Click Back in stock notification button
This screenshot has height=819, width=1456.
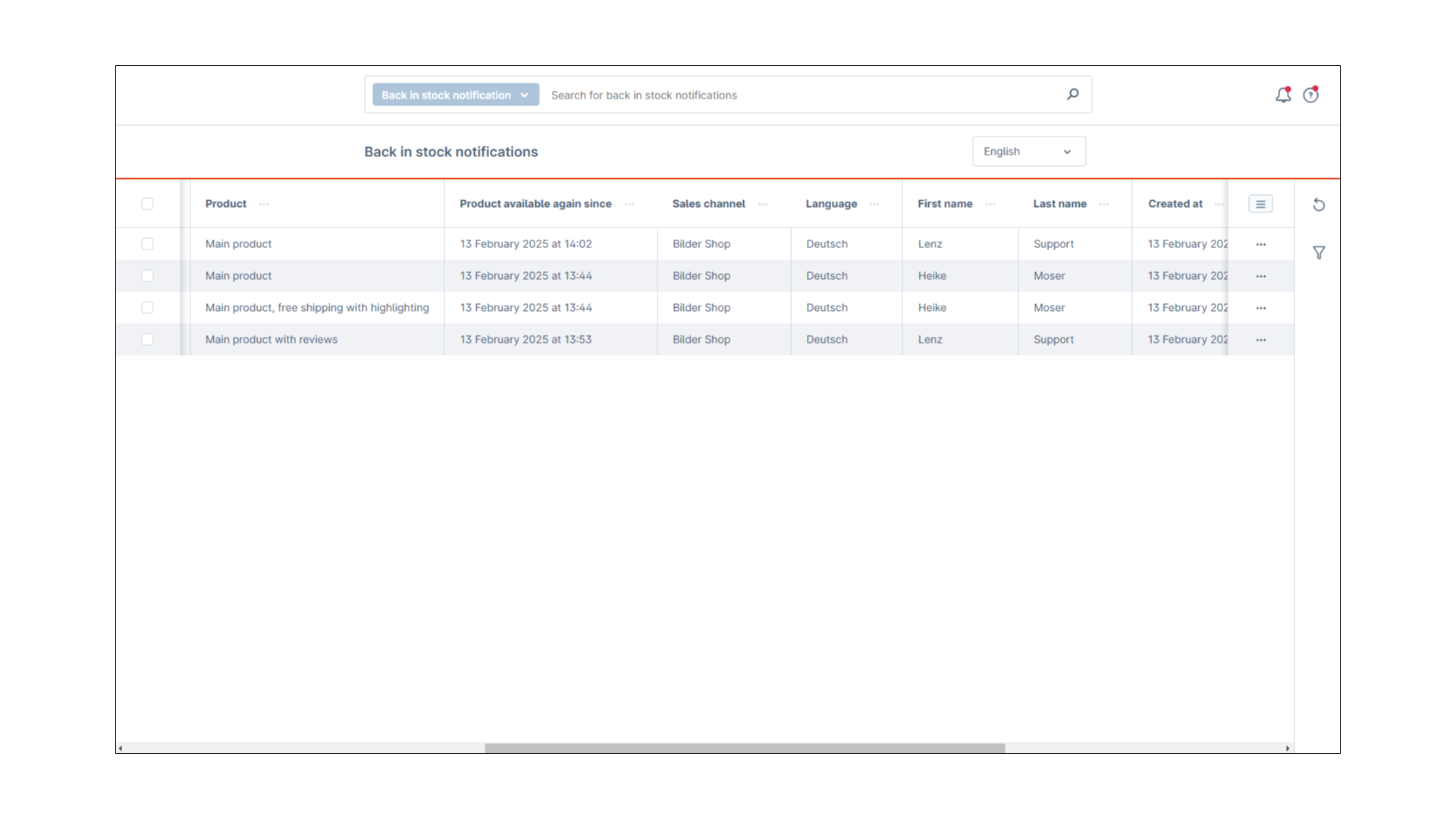pyautogui.click(x=453, y=95)
